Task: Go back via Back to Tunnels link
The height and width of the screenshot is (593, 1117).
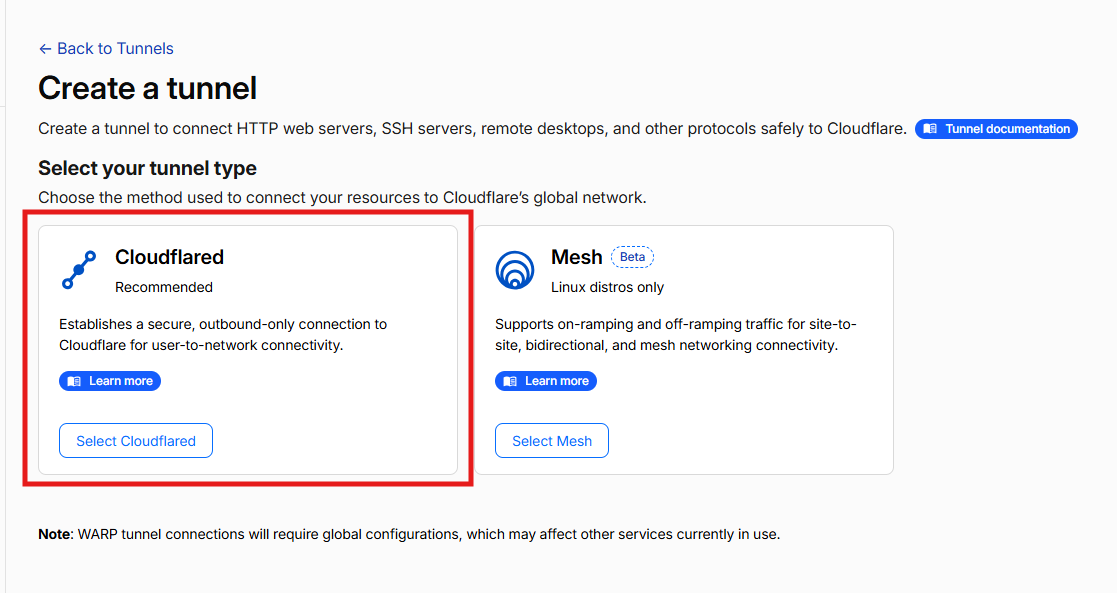Action: 106,48
